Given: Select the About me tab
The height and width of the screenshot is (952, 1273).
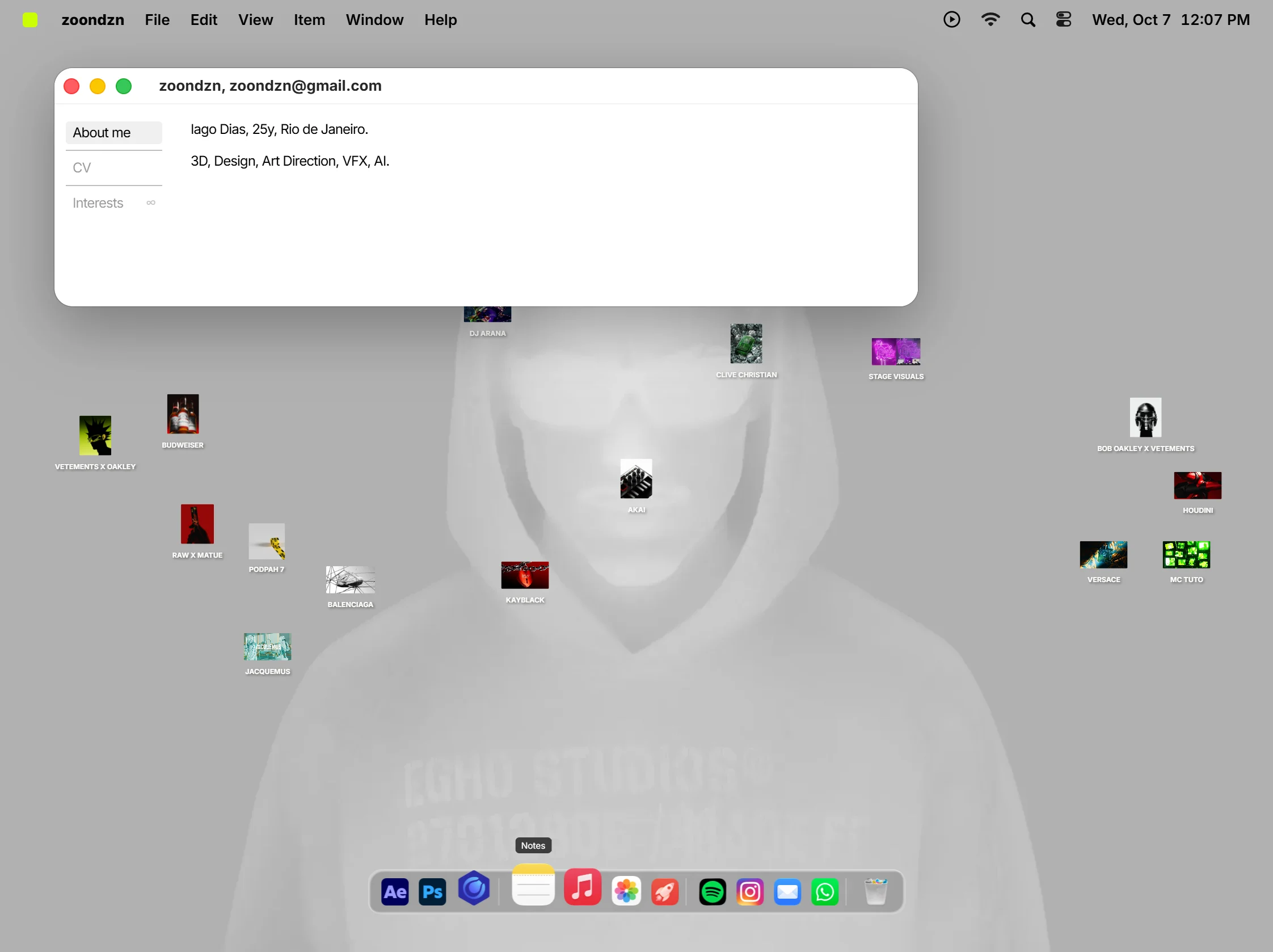Looking at the screenshot, I should [x=114, y=132].
